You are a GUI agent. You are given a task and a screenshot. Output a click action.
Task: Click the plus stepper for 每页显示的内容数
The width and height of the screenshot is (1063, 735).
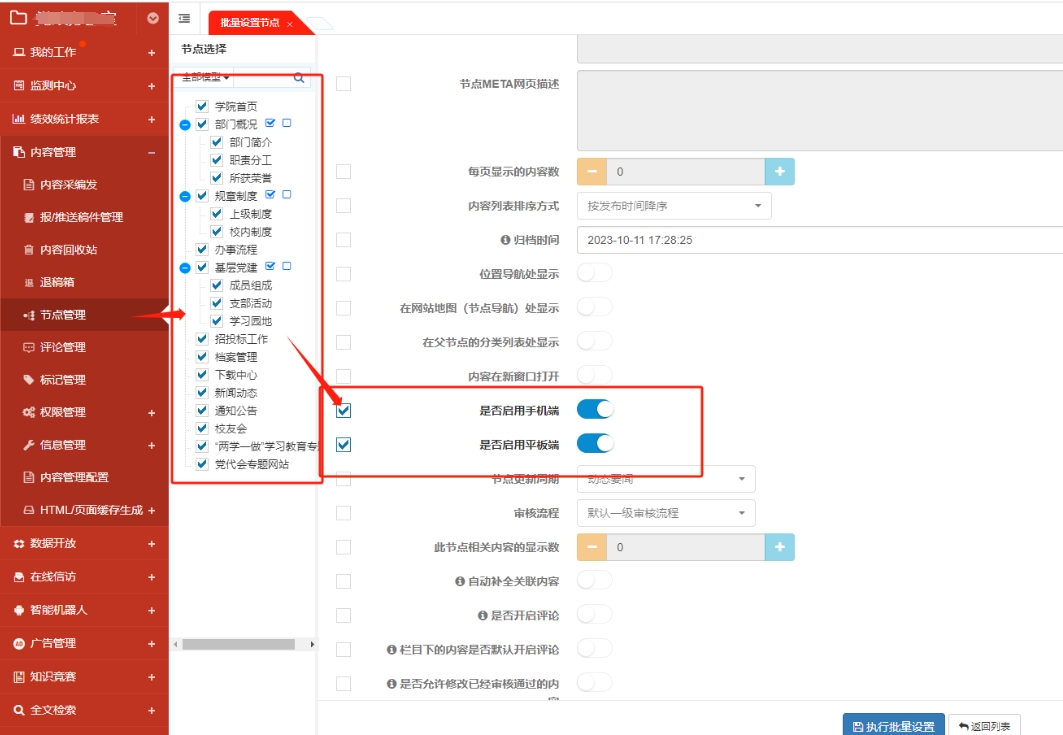[779, 172]
